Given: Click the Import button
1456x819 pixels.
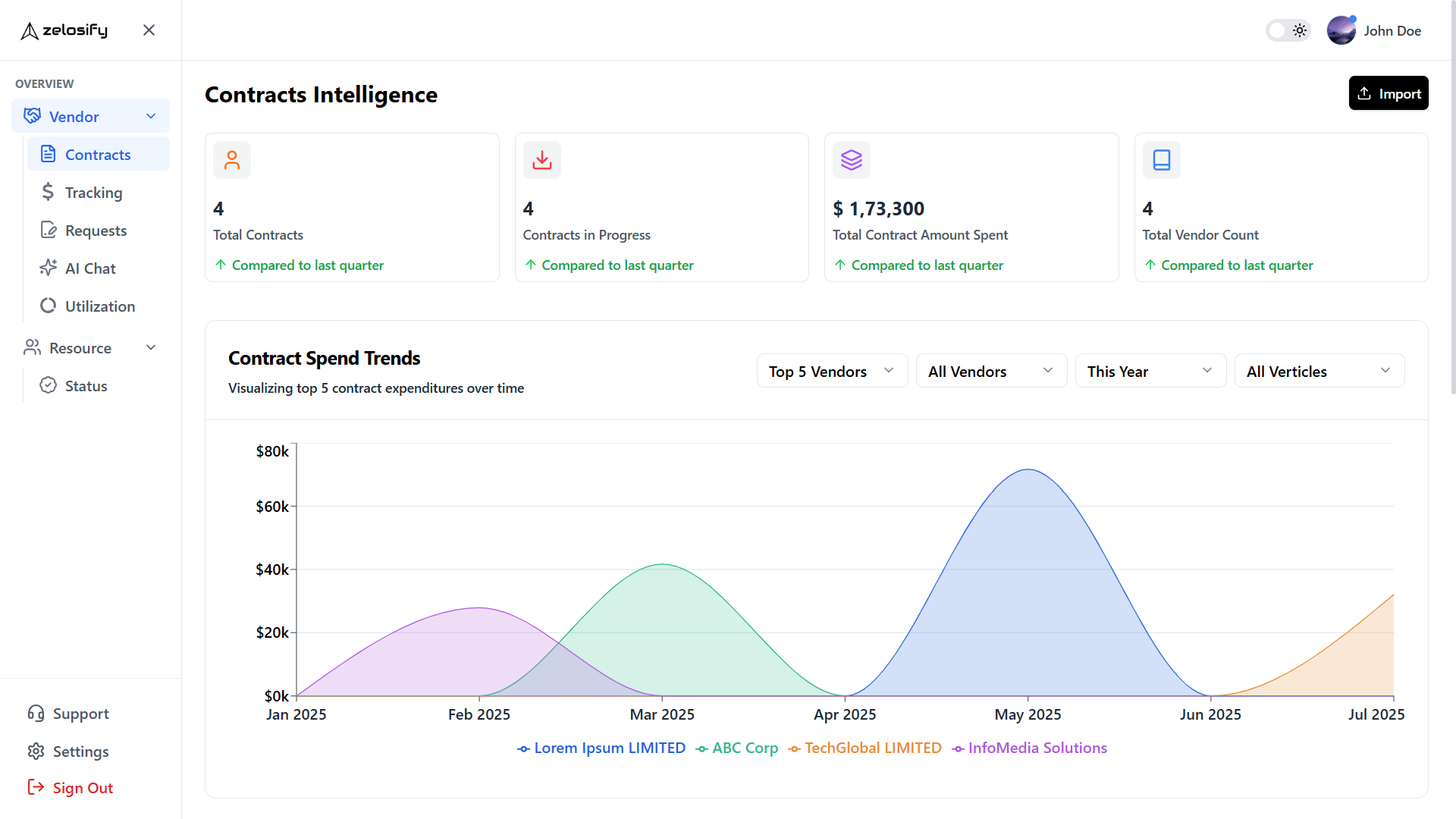Looking at the screenshot, I should [x=1389, y=93].
